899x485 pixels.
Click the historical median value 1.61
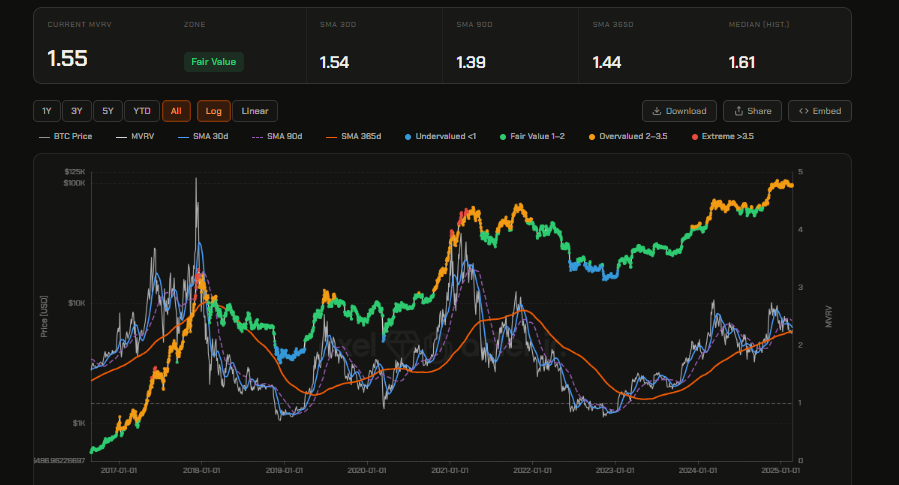pyautogui.click(x=742, y=62)
